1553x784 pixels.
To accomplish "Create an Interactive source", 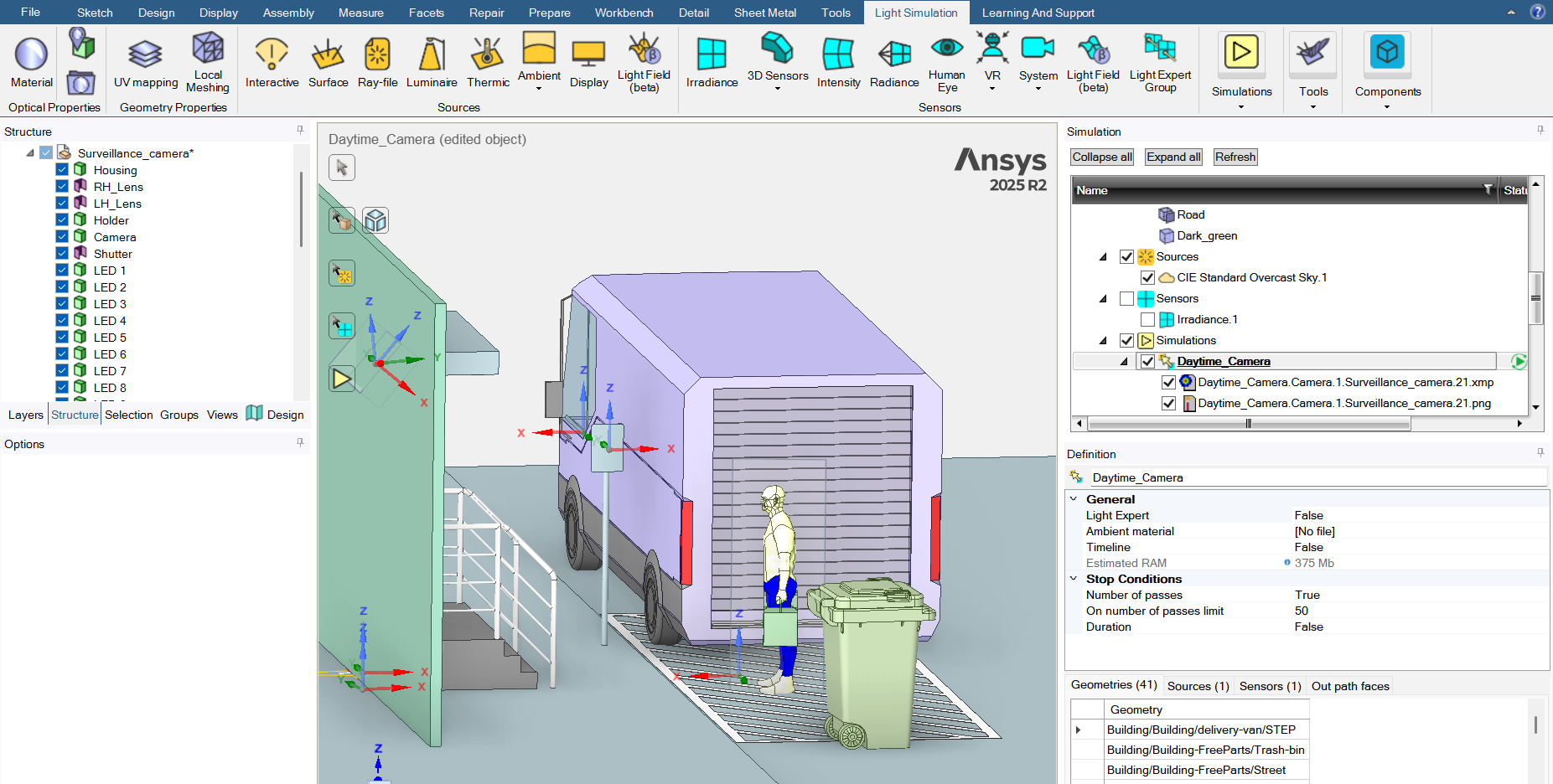I will [x=272, y=63].
